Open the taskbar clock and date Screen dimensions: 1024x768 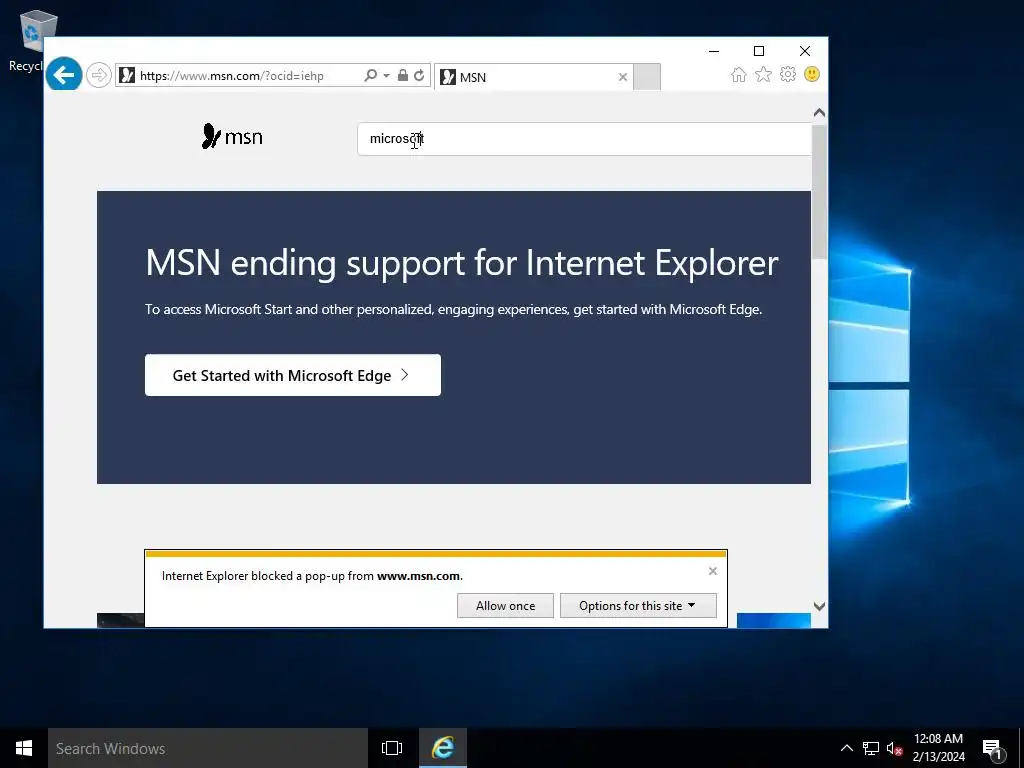tap(938, 748)
